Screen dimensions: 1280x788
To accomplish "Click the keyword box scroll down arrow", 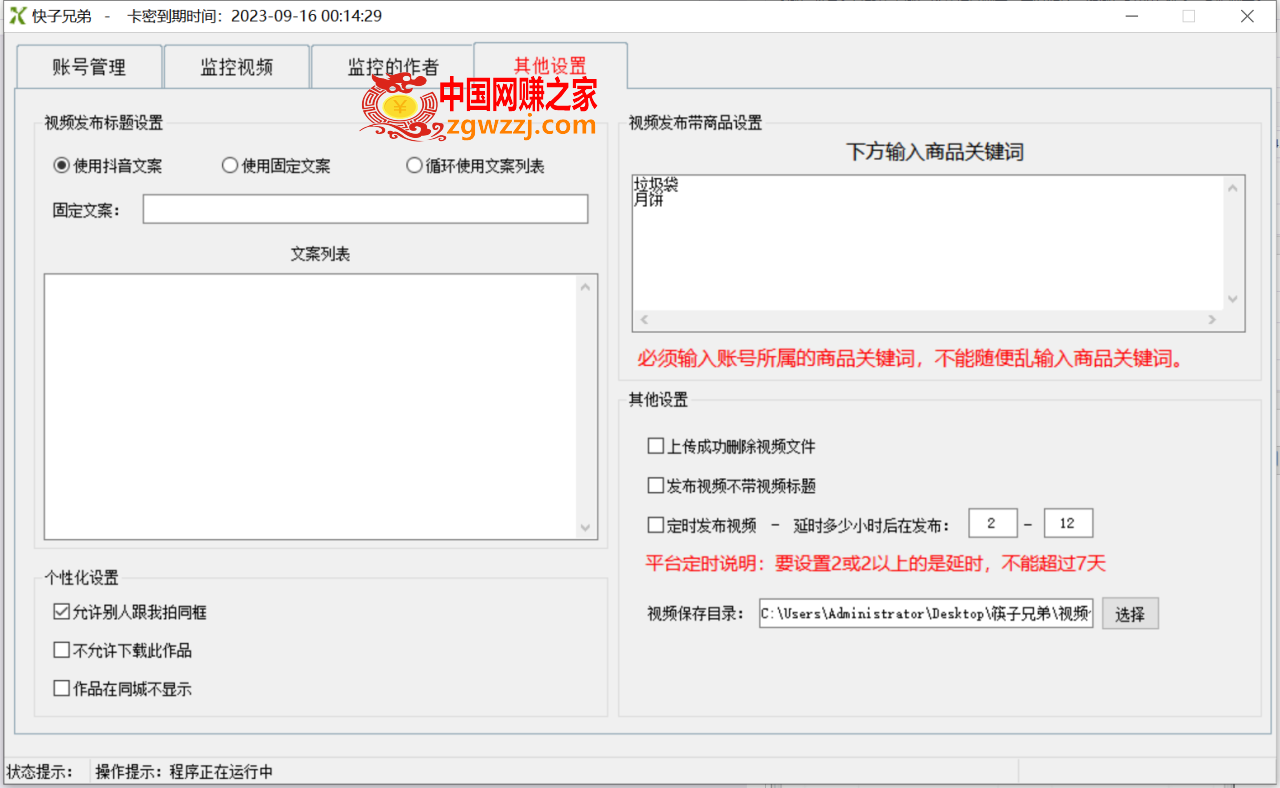I will click(1233, 299).
